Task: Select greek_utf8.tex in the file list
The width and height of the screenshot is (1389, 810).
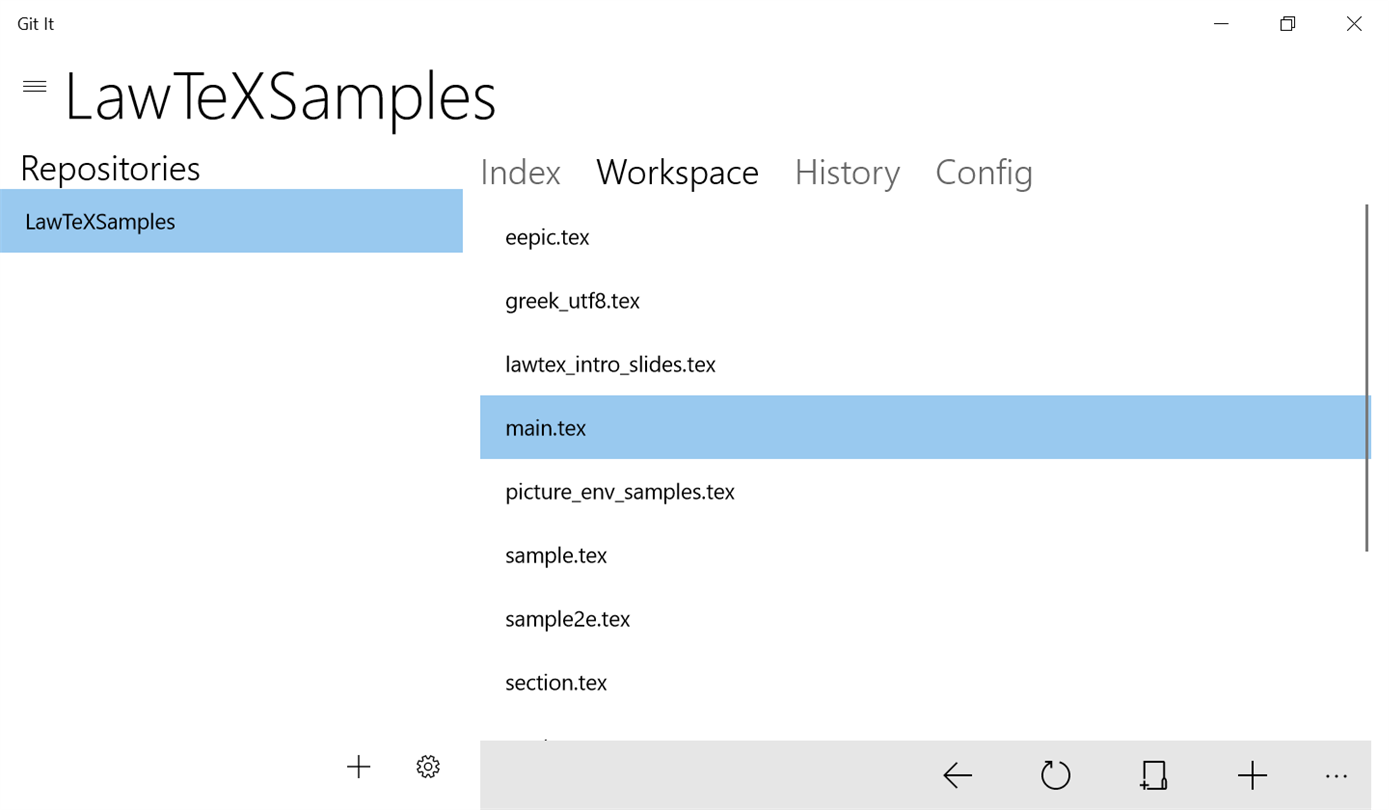Action: 572,301
